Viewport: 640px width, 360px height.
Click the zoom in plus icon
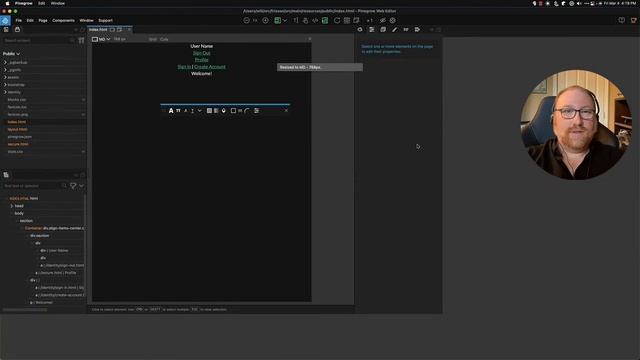tap(265, 20)
